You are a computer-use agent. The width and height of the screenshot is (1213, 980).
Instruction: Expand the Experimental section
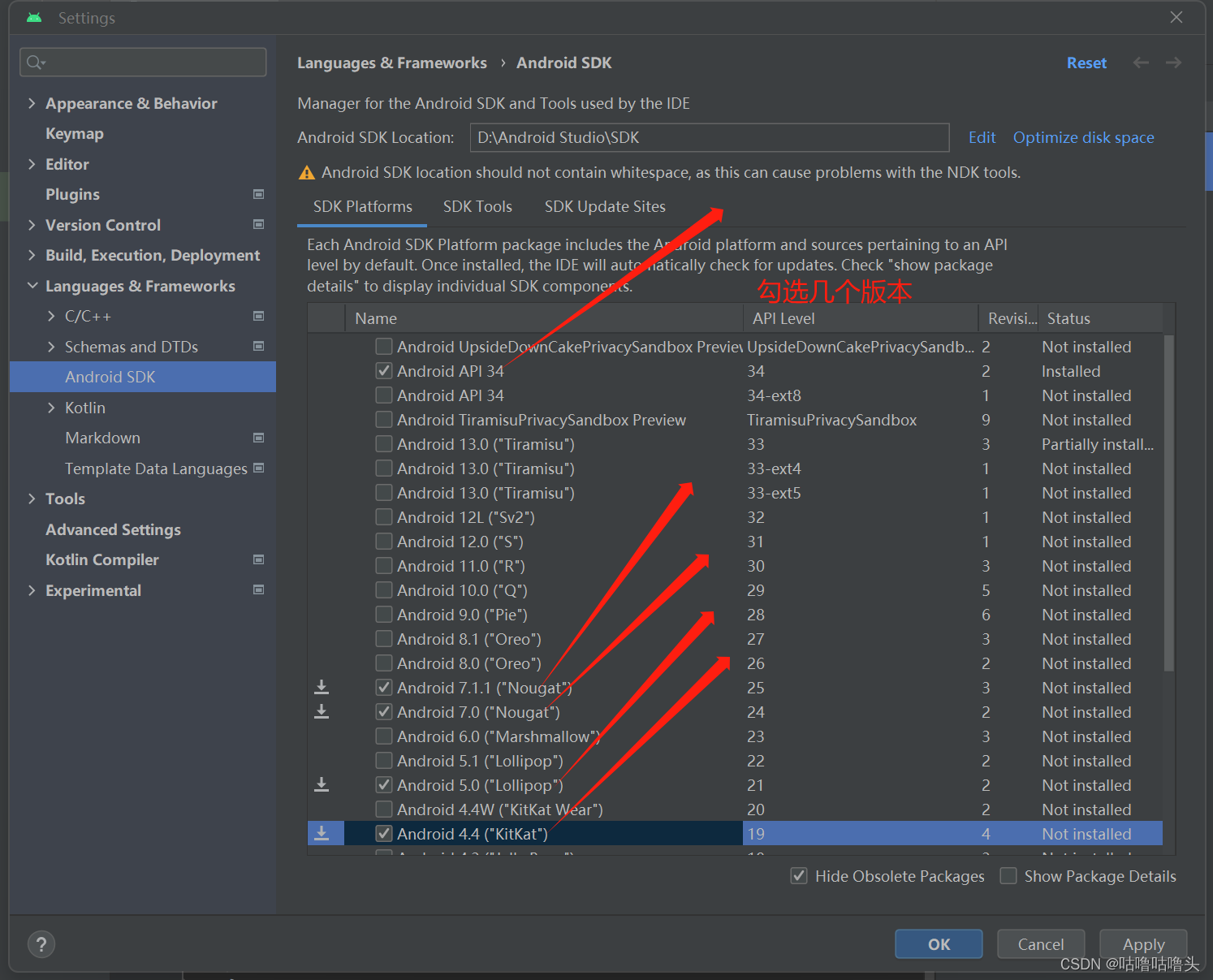pyautogui.click(x=32, y=590)
